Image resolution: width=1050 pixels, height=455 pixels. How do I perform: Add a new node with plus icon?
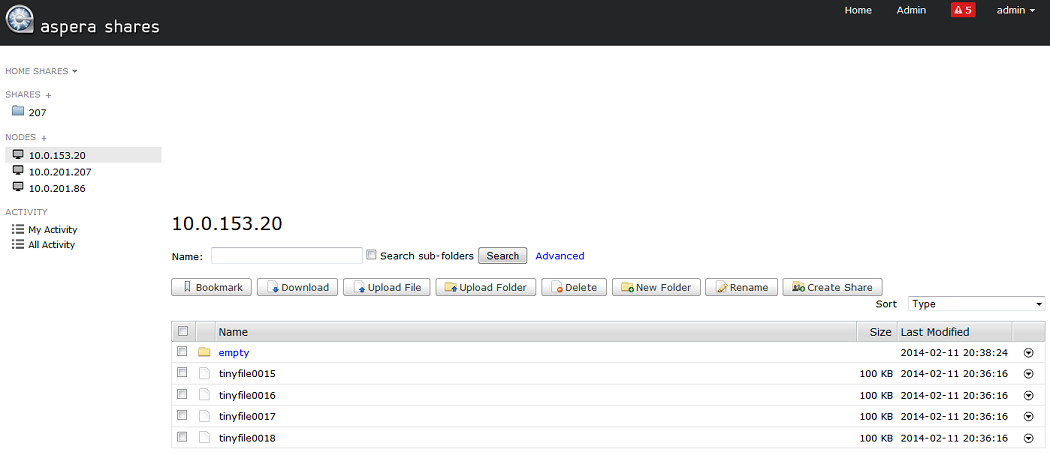(44, 137)
